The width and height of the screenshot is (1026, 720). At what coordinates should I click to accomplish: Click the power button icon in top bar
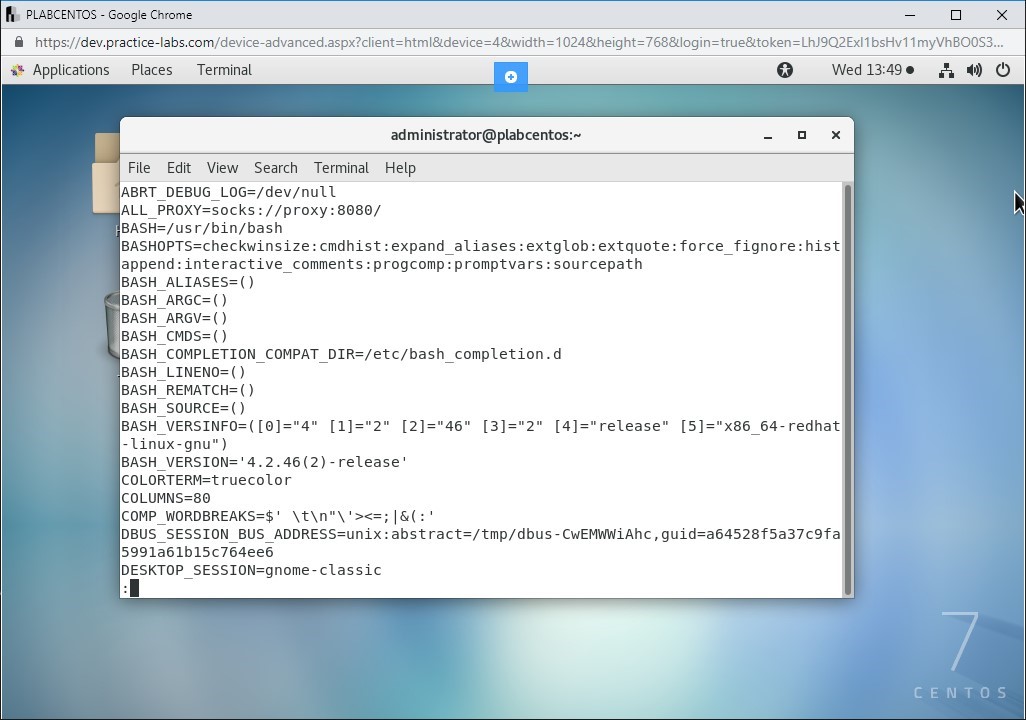tap(1001, 70)
